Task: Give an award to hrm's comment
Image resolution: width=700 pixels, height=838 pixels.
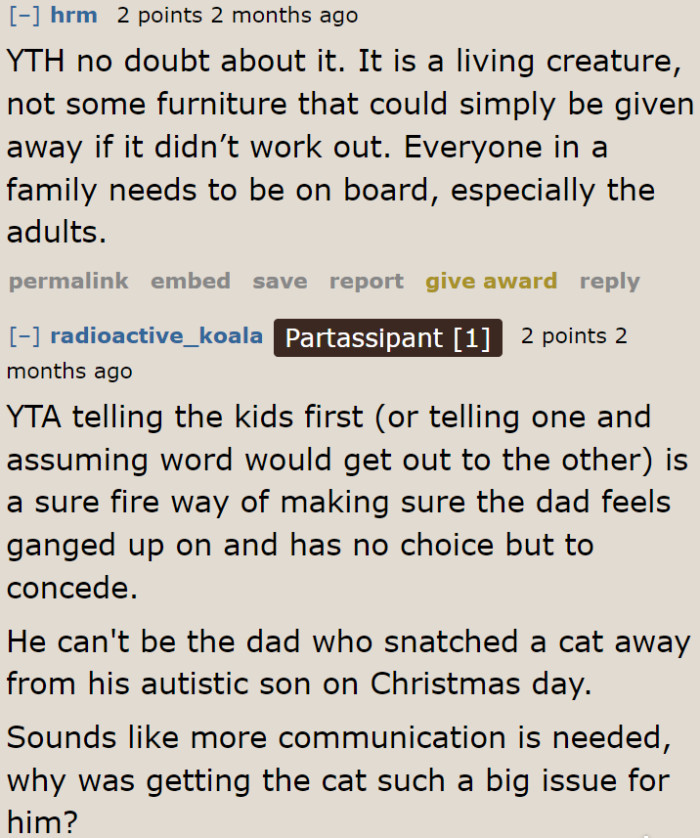Action: pyautogui.click(x=491, y=281)
